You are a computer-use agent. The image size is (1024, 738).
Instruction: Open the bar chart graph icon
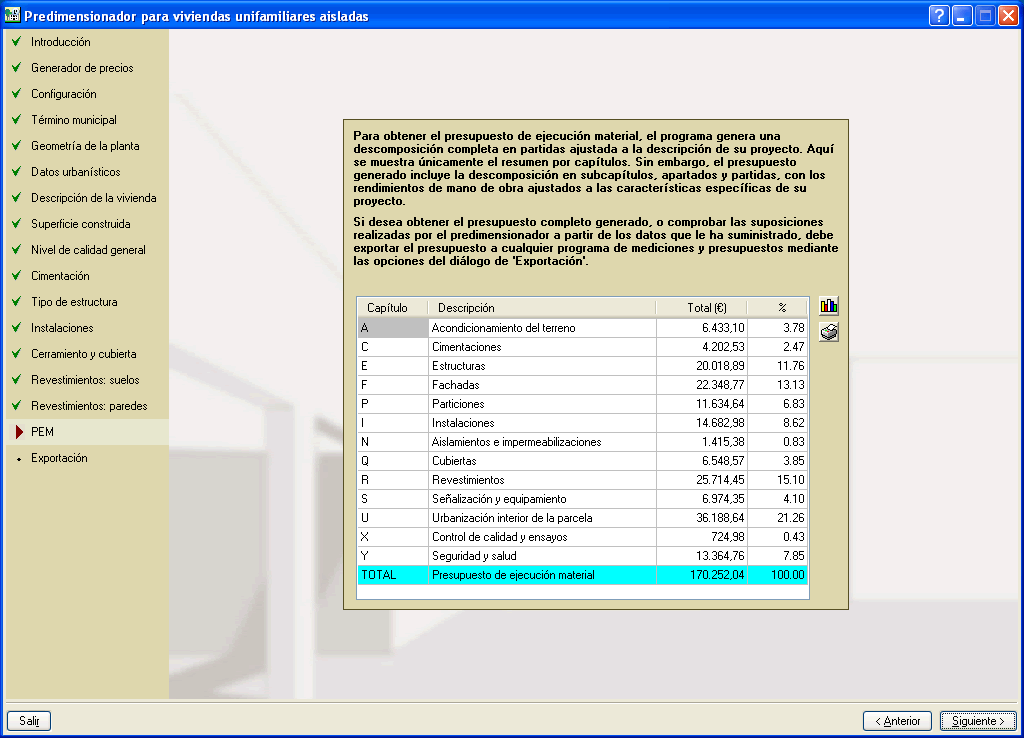[828, 306]
